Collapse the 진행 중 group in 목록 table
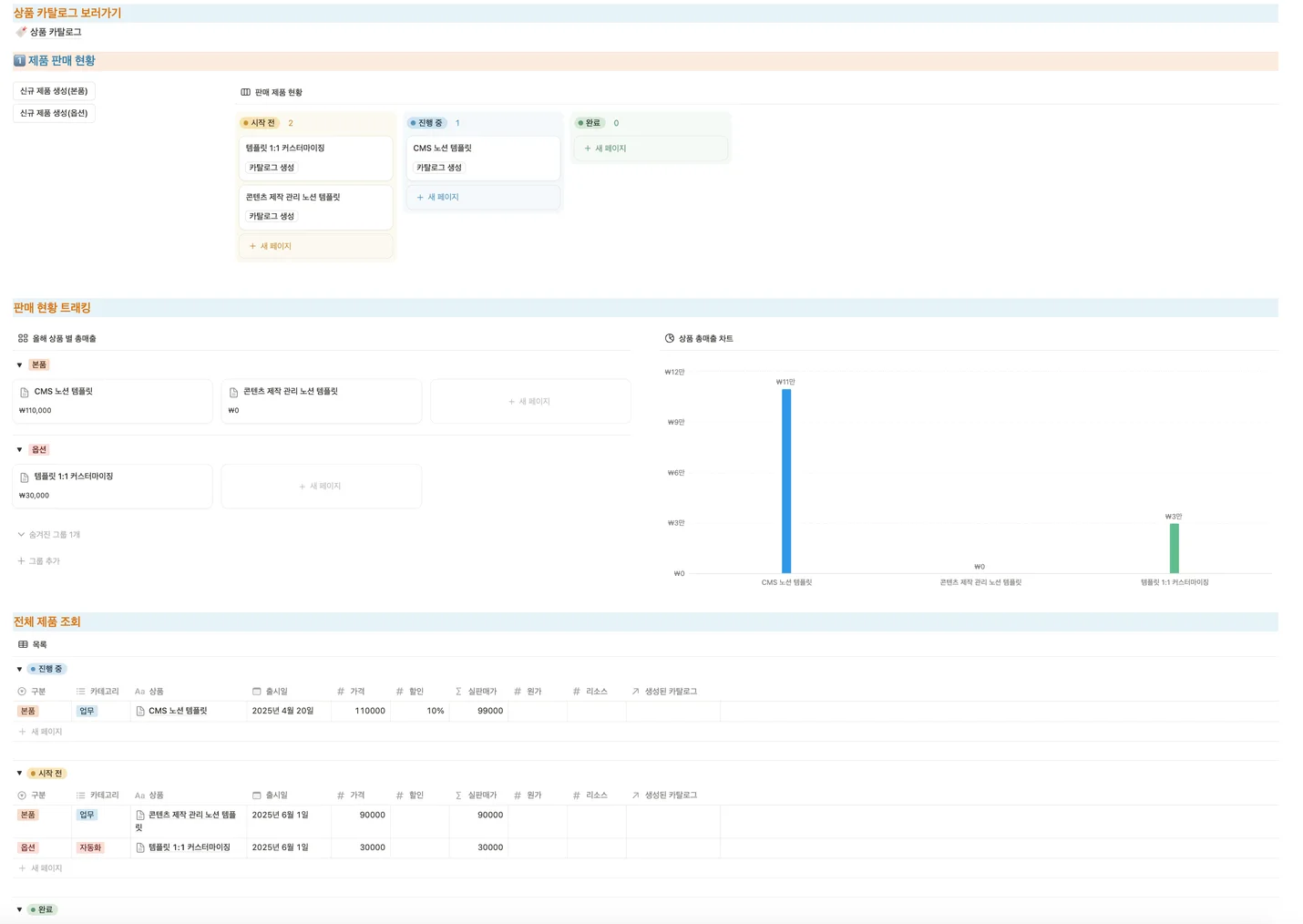This screenshot has height=924, width=1303. (x=19, y=670)
